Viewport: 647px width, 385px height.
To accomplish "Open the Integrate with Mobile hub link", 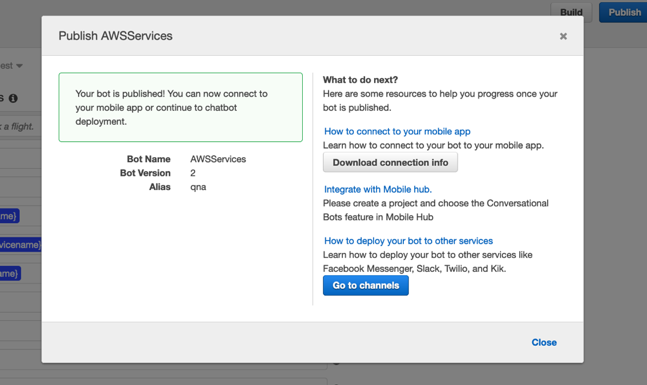I will coord(378,189).
